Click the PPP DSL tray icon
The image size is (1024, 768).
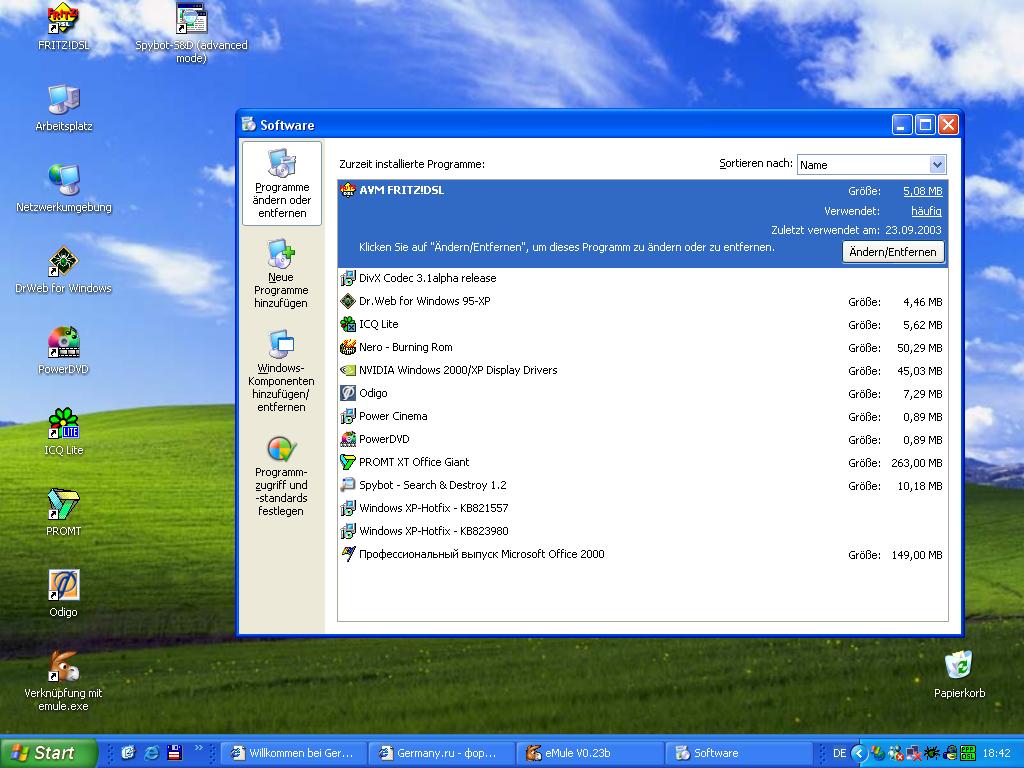pos(967,754)
